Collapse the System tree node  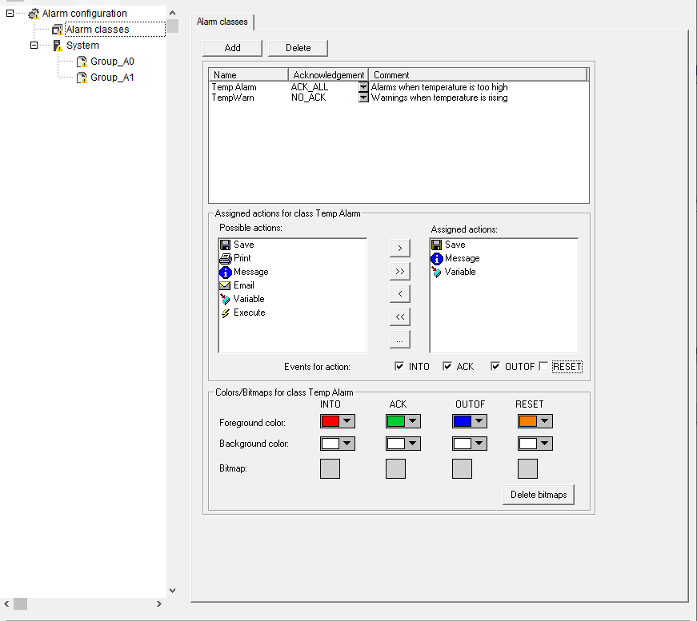[33, 45]
